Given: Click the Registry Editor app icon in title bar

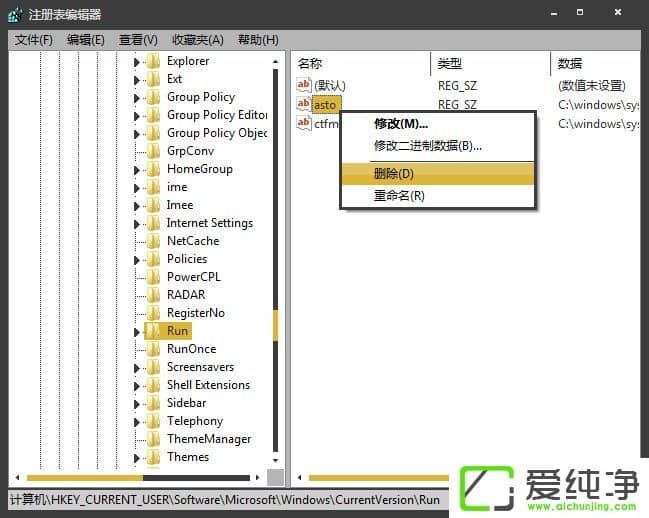Looking at the screenshot, I should 15,14.
